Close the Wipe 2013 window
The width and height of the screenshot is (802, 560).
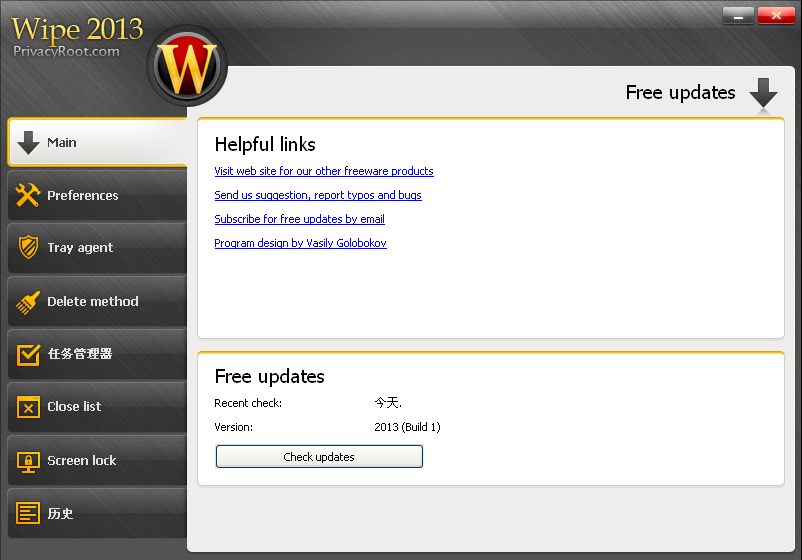click(776, 16)
